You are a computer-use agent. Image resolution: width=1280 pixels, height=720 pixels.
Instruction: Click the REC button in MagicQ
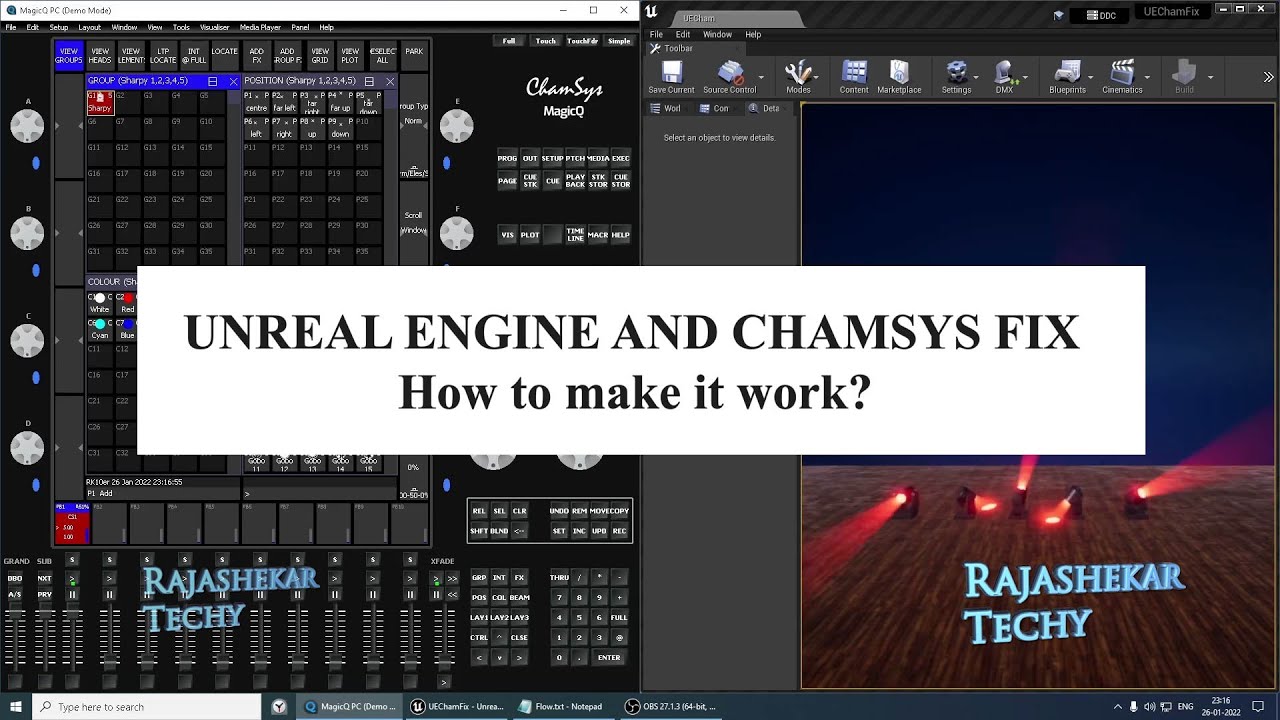(x=620, y=531)
